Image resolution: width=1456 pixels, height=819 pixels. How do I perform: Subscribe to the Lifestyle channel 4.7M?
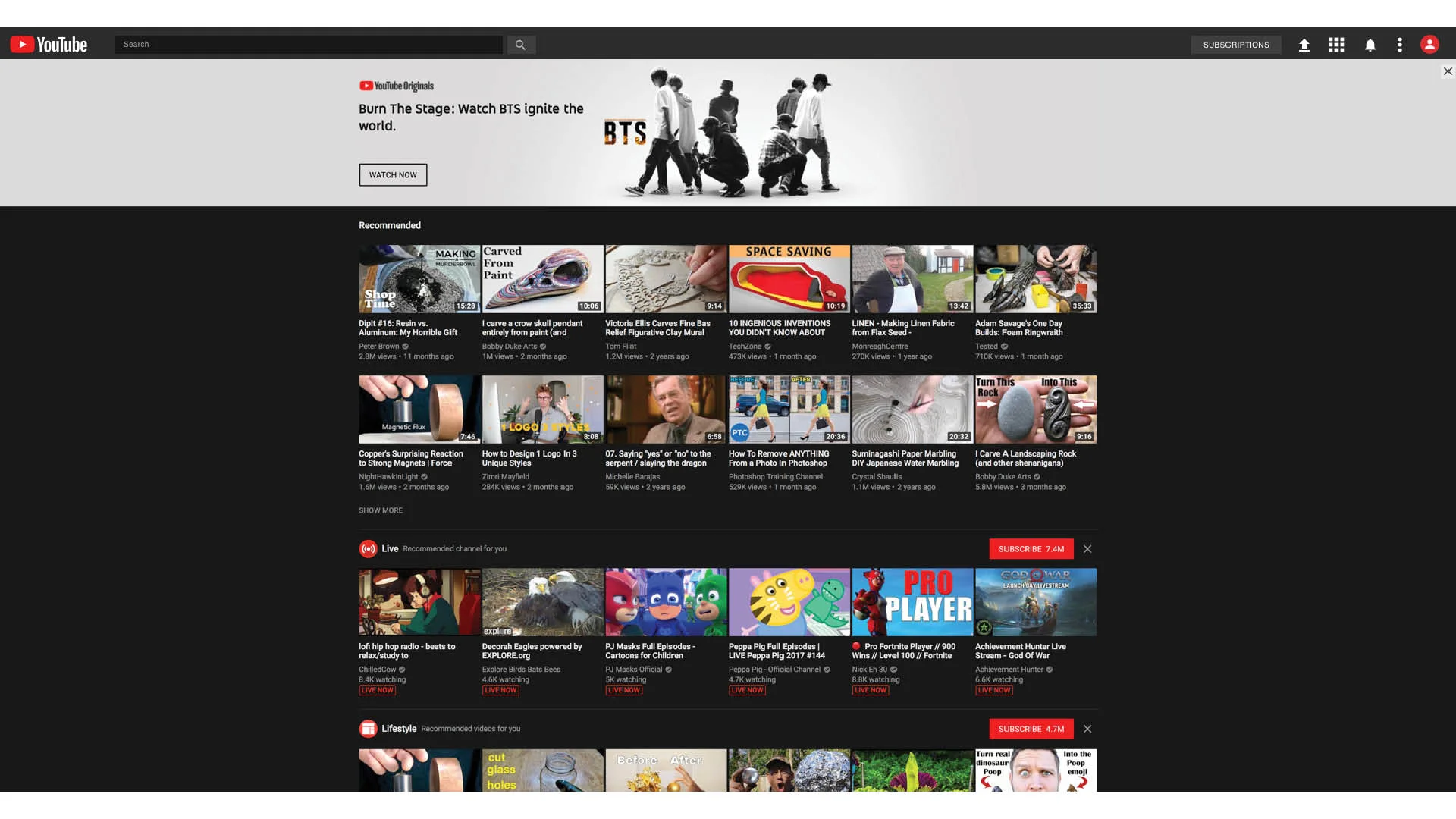tap(1031, 729)
